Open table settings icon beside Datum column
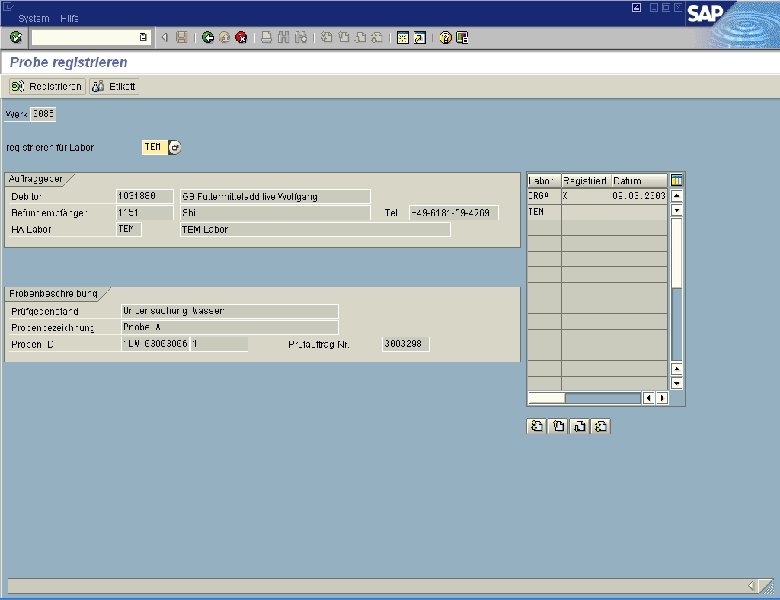This screenshot has width=780, height=600. 677,180
